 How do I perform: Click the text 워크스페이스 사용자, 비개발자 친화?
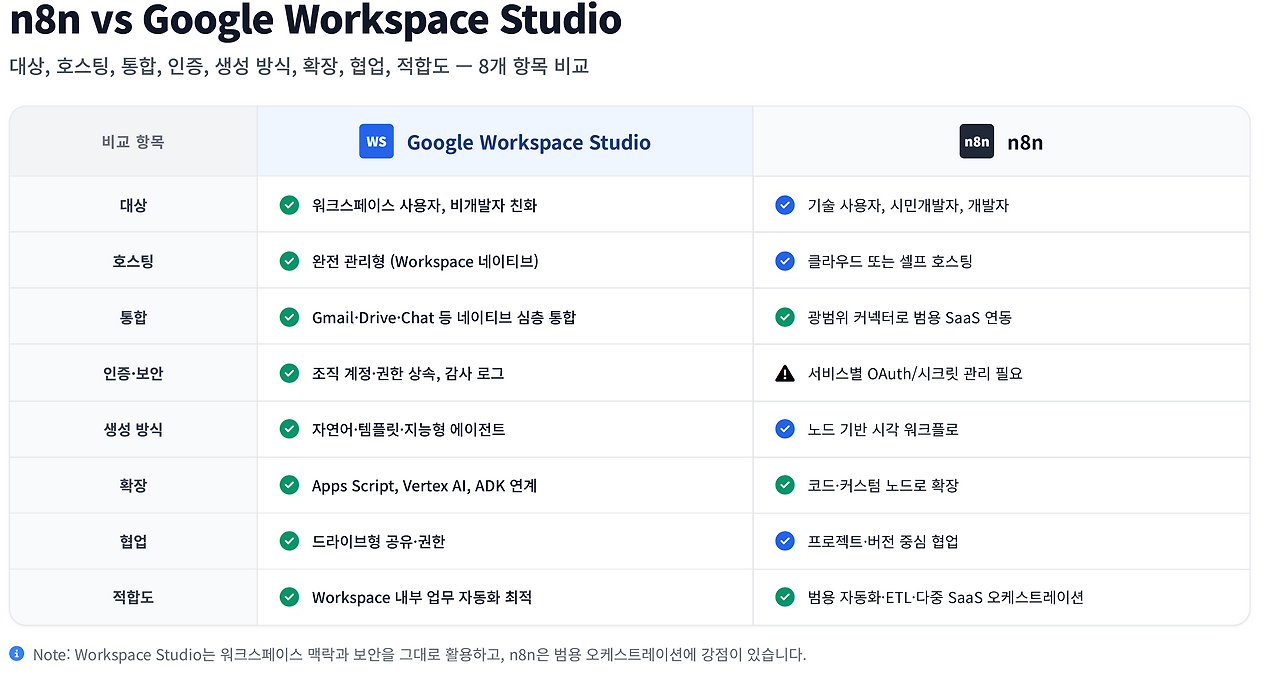[x=424, y=205]
